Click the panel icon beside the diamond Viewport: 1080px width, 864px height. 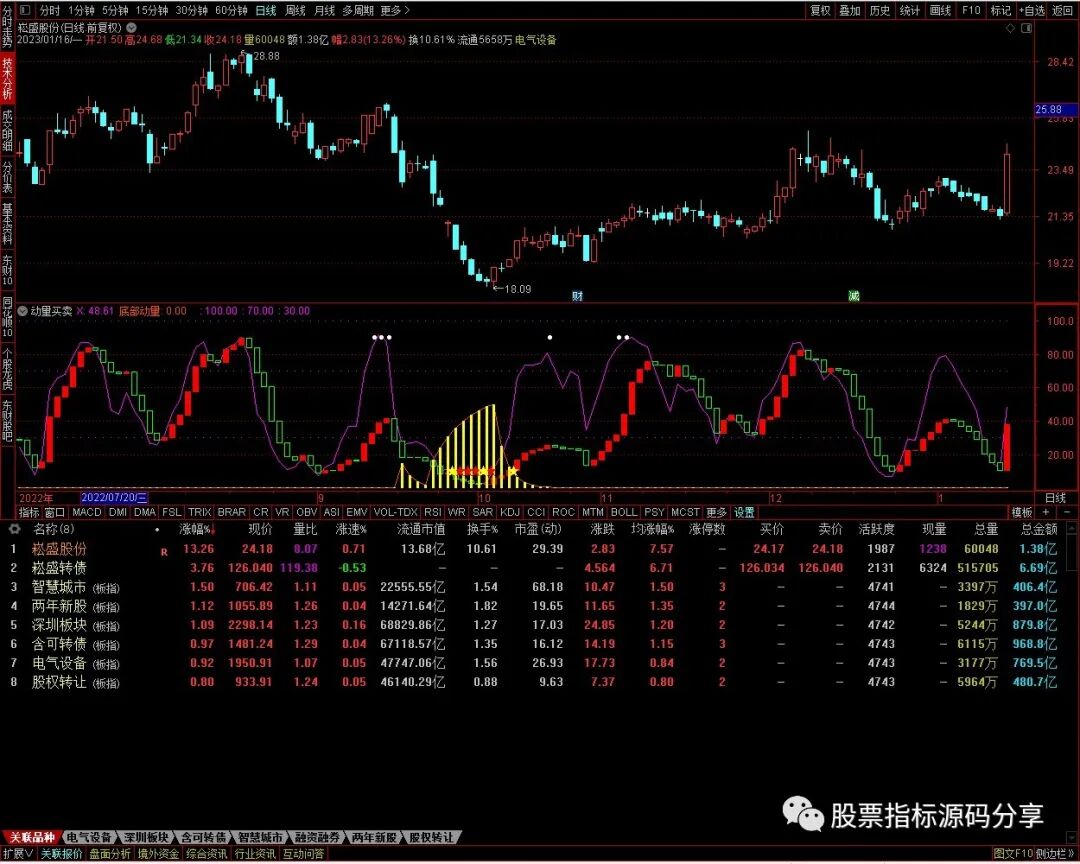[1026, 28]
